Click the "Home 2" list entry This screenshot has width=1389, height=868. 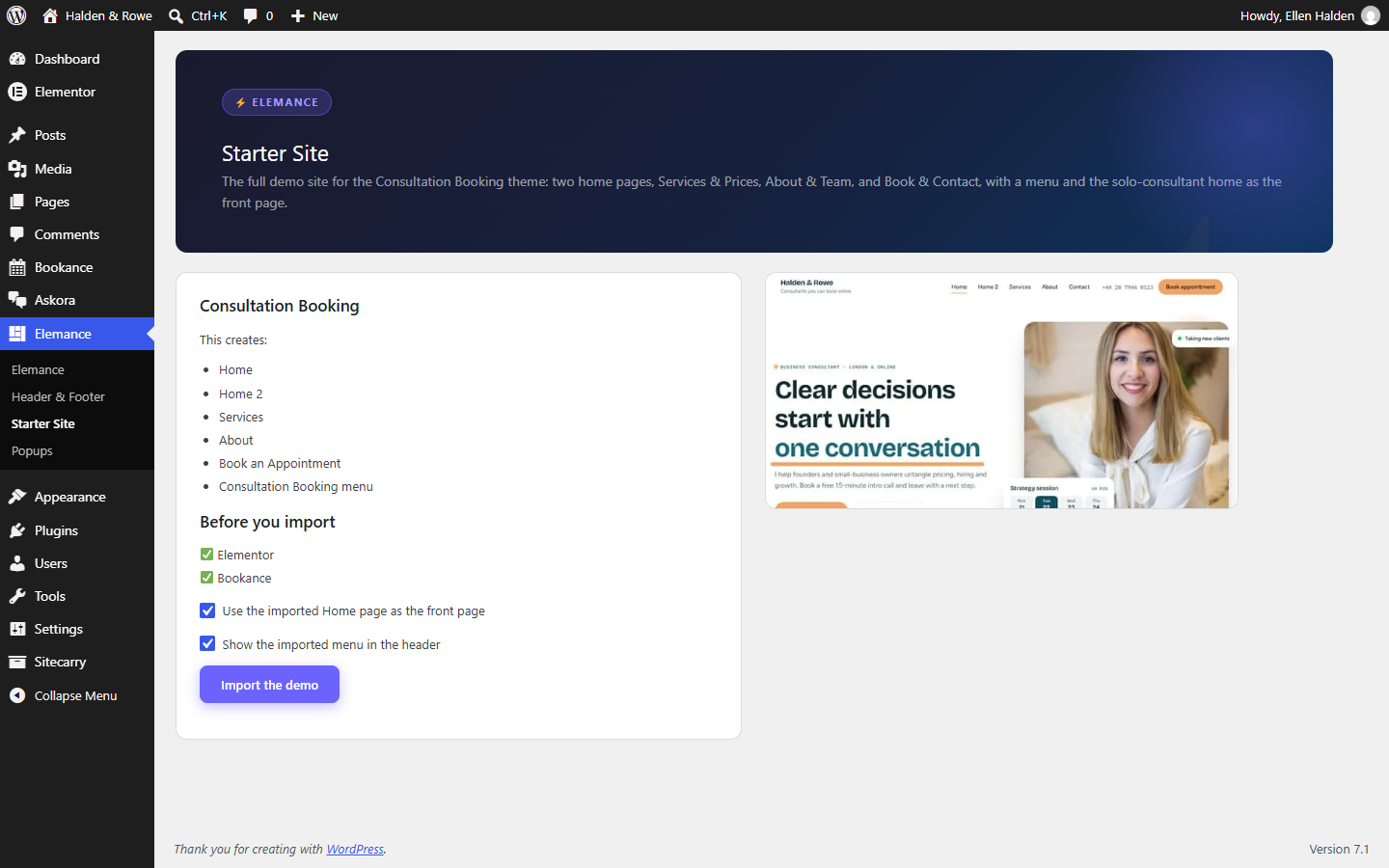pyautogui.click(x=240, y=393)
